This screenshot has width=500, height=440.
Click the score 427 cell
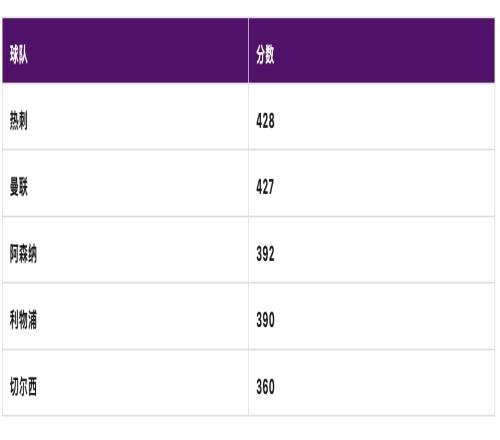pyautogui.click(x=372, y=183)
